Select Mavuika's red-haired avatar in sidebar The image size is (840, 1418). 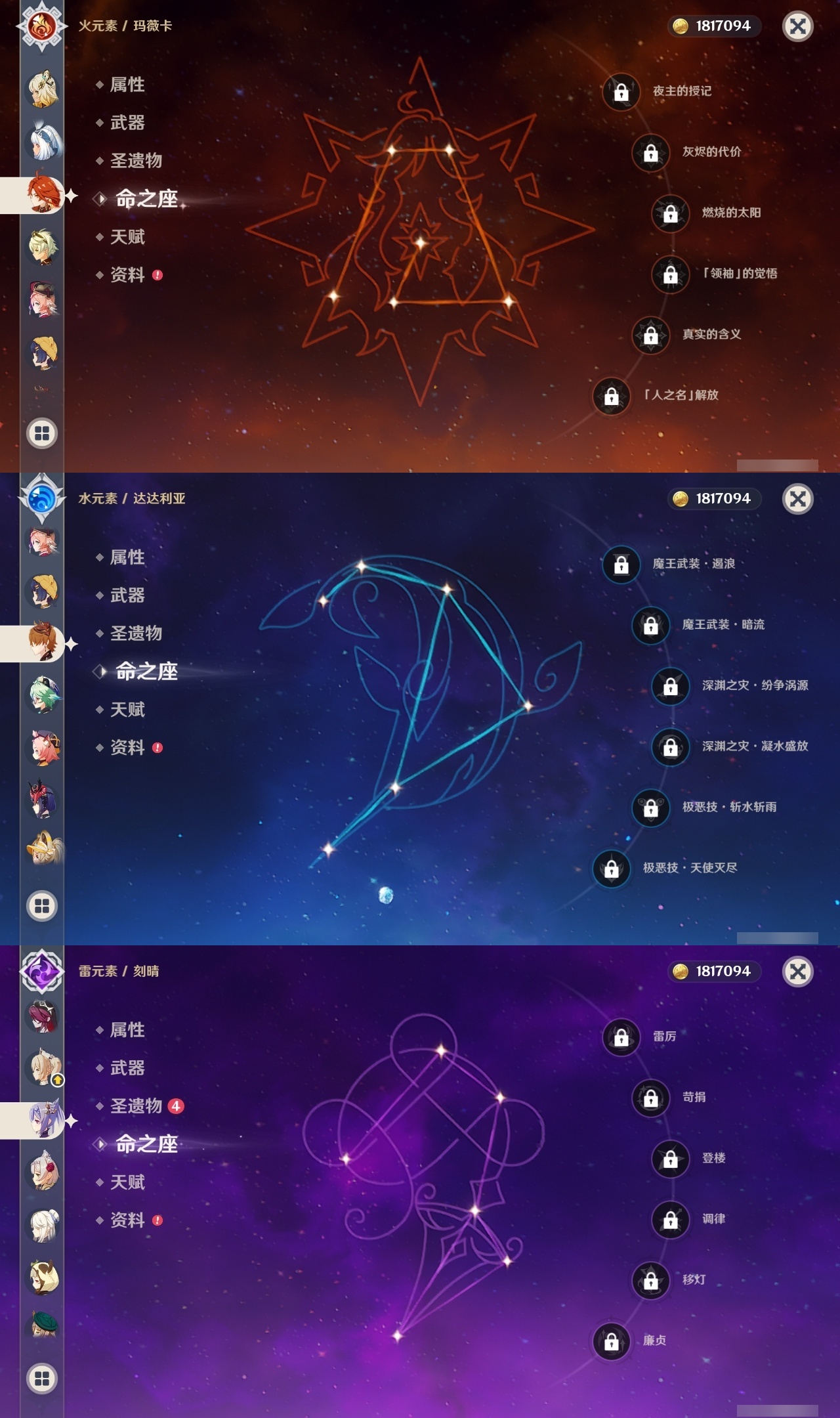click(43, 195)
